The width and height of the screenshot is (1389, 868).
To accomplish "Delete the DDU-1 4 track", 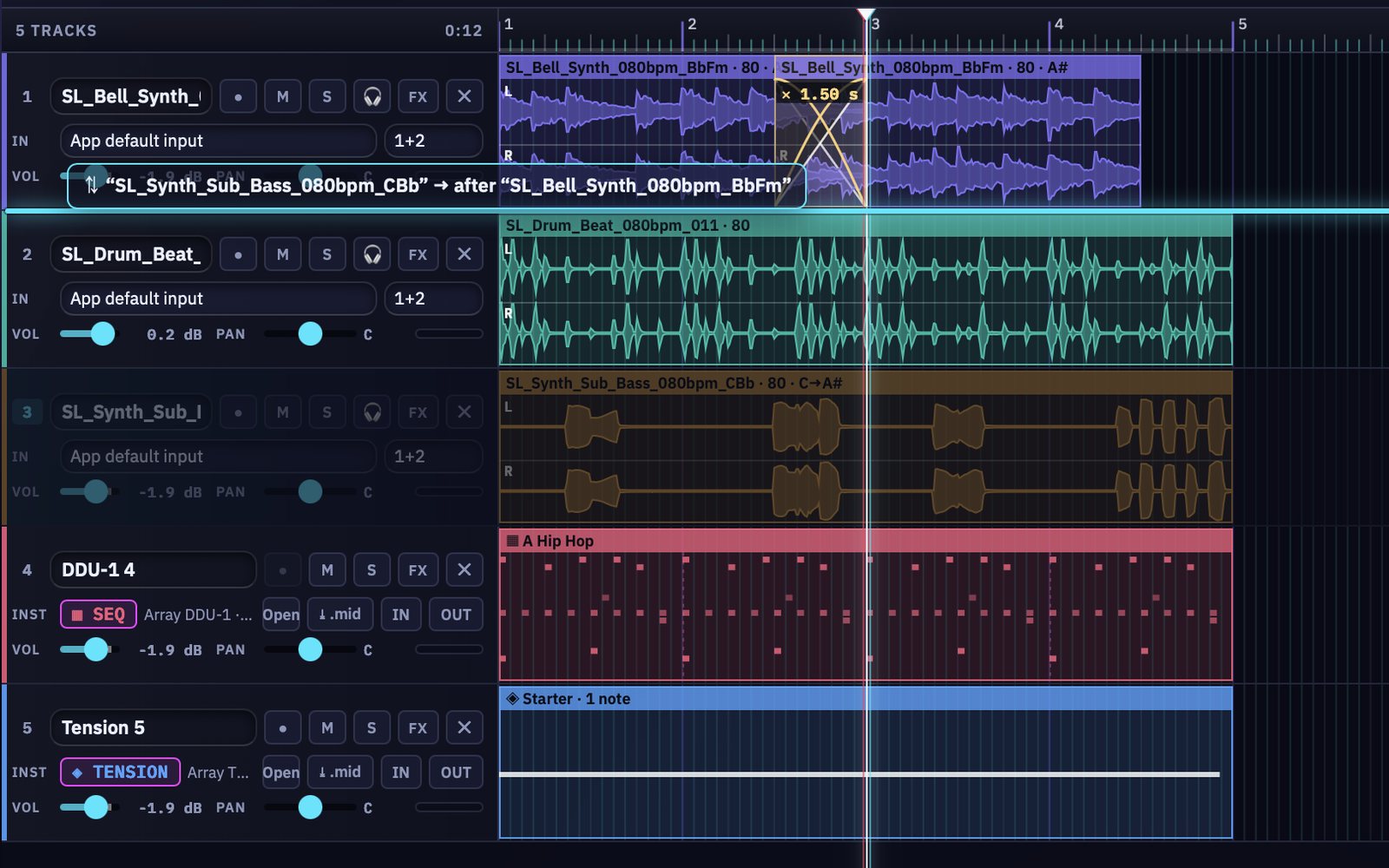I will pos(464,570).
